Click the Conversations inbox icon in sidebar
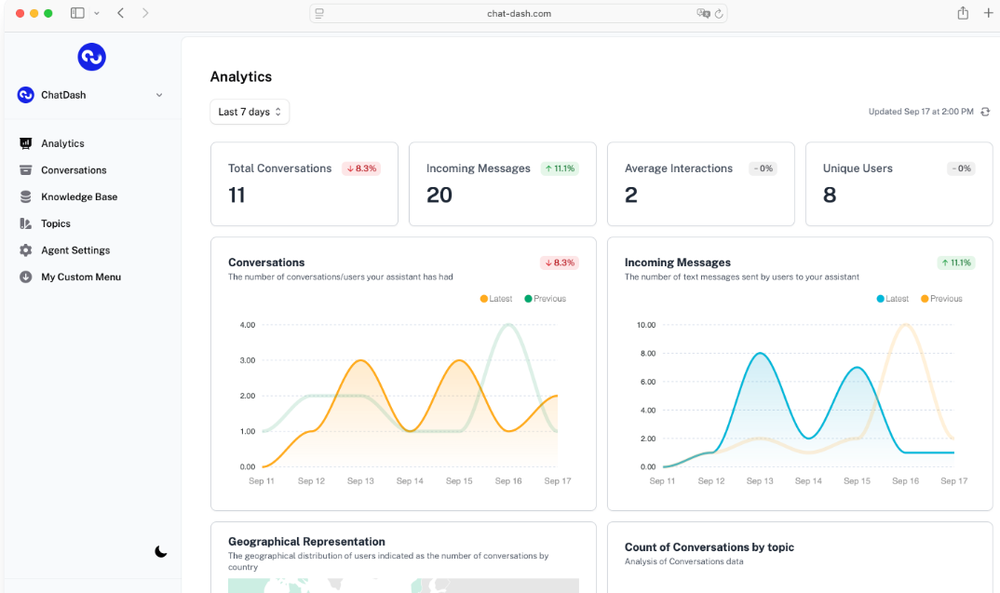The image size is (1000, 593). pyautogui.click(x=26, y=170)
